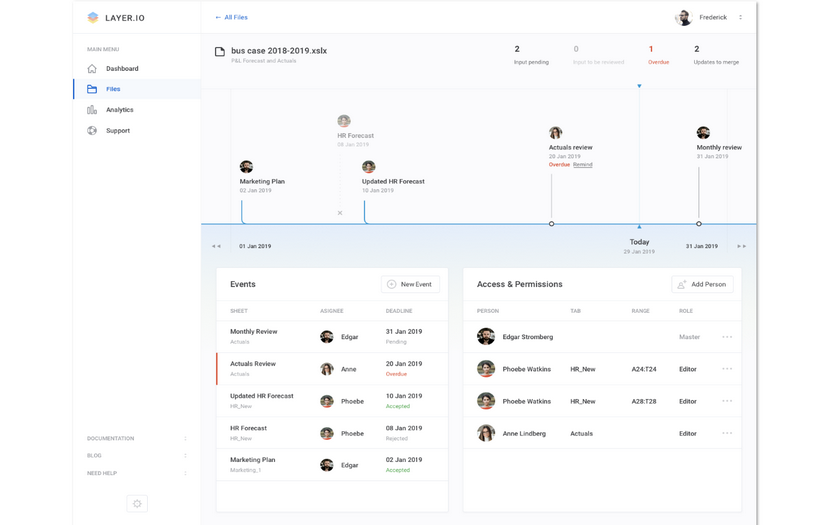Click Anne Lindberg's Actuals tab cell
825x525 pixels.
[x=581, y=433]
